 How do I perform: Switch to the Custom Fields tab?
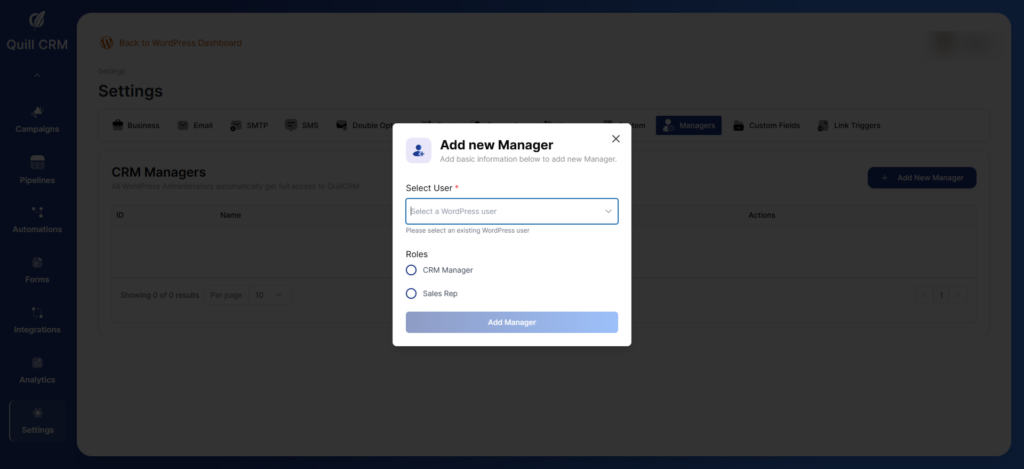pyautogui.click(x=768, y=126)
